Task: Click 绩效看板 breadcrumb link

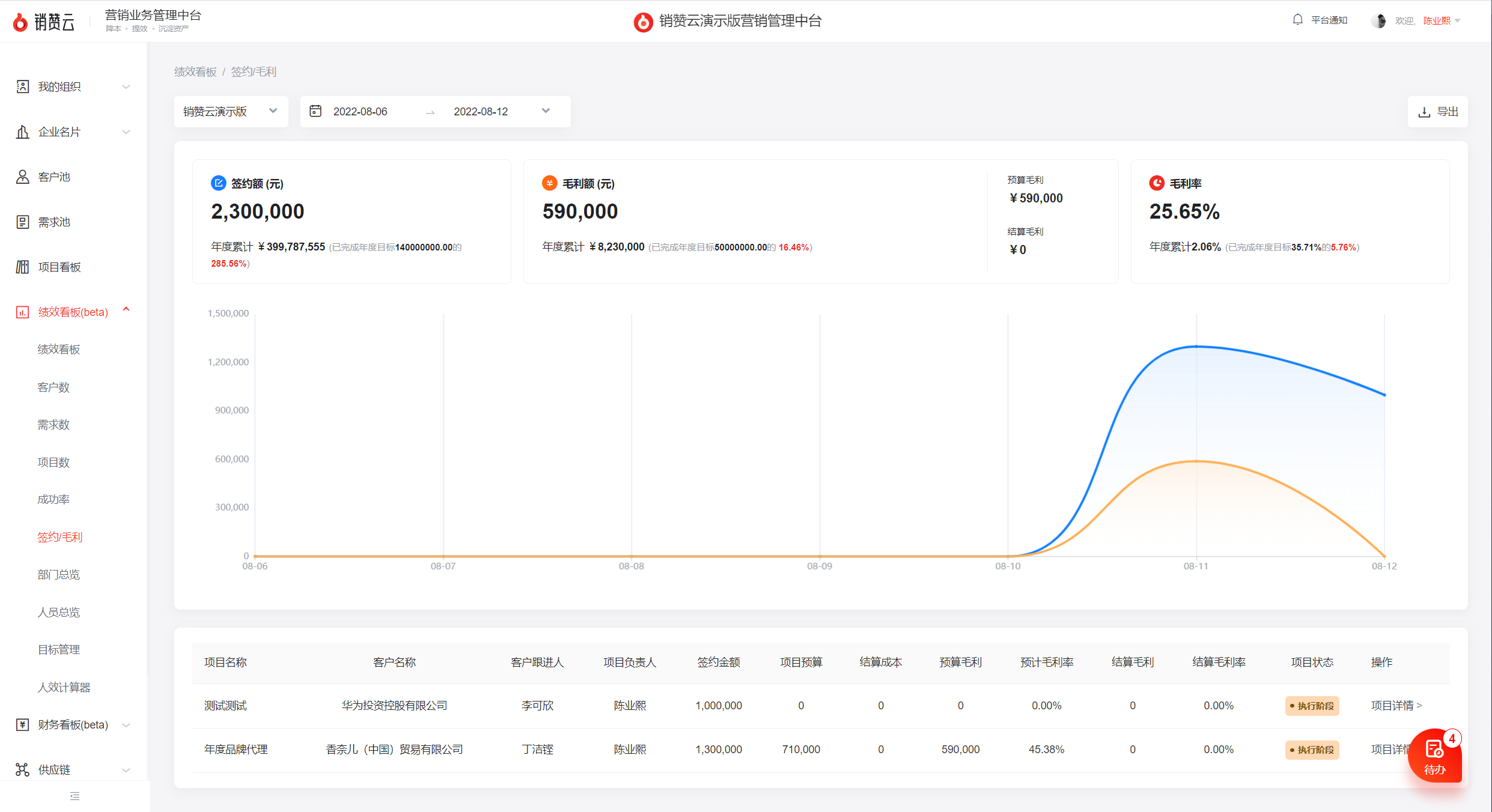Action: coord(195,71)
